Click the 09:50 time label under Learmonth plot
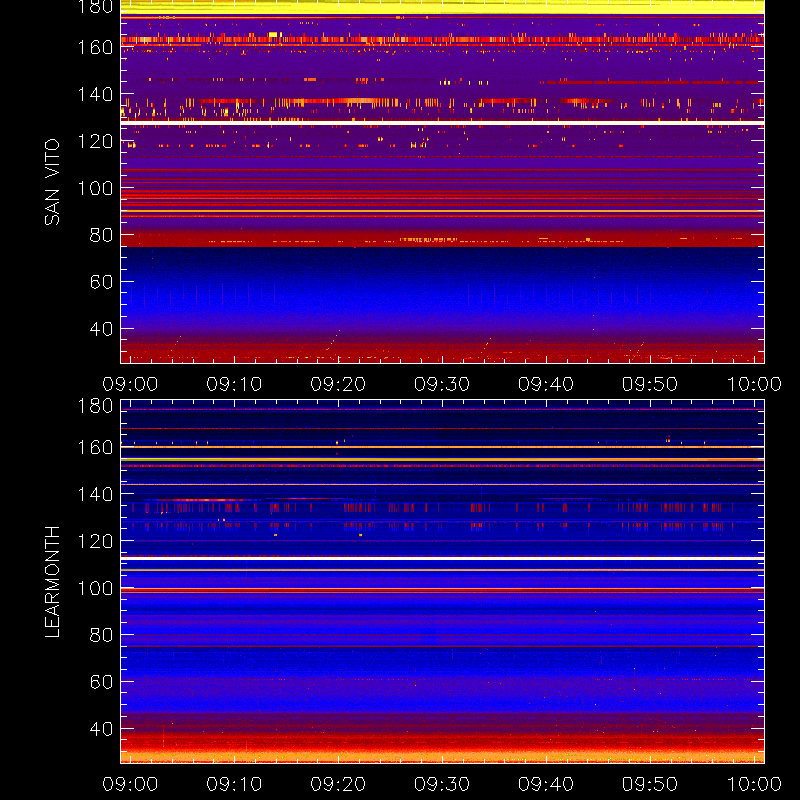This screenshot has height=800, width=800. click(x=650, y=784)
